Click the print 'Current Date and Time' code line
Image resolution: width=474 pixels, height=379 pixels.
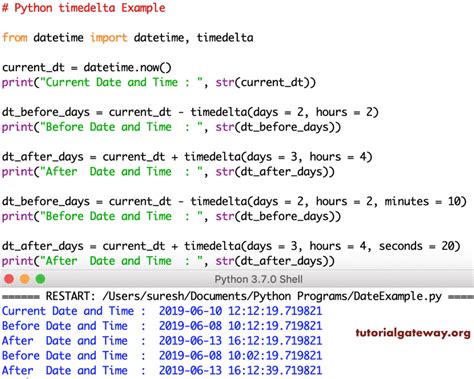[159, 82]
